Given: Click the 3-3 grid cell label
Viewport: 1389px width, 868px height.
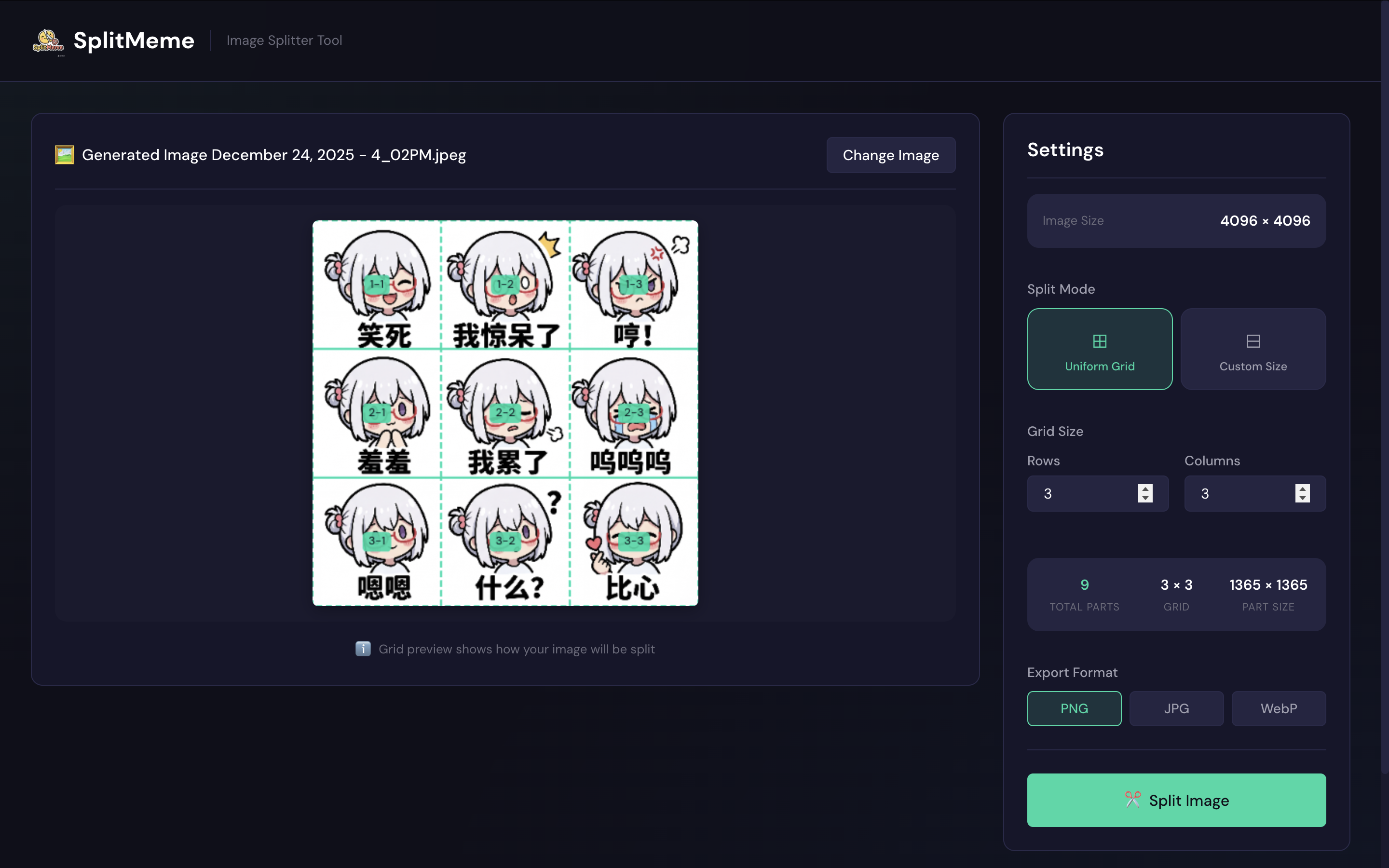Looking at the screenshot, I should click(x=634, y=541).
